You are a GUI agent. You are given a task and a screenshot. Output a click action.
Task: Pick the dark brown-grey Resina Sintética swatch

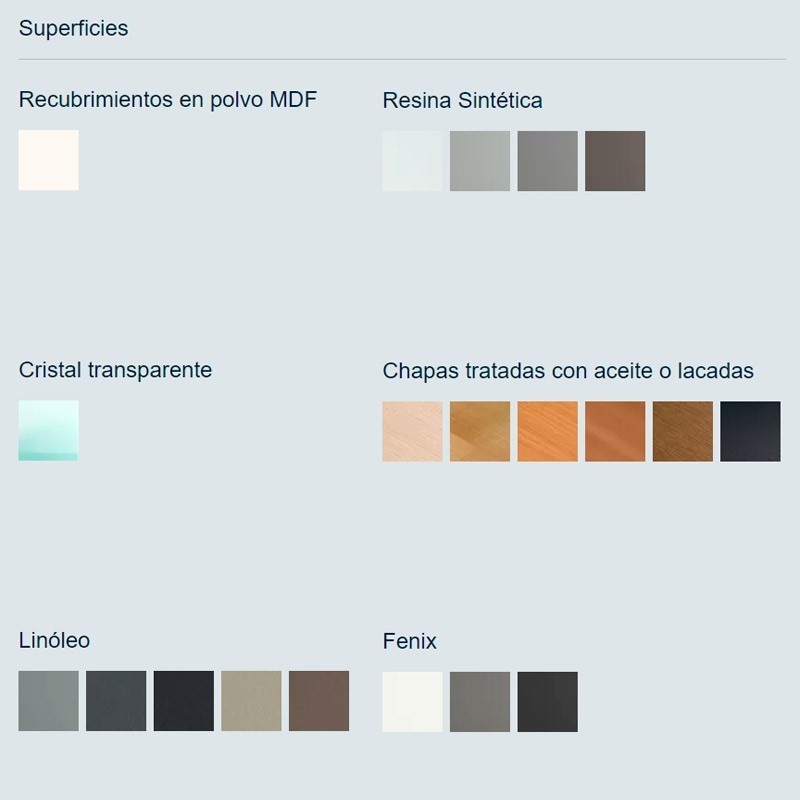pos(615,161)
